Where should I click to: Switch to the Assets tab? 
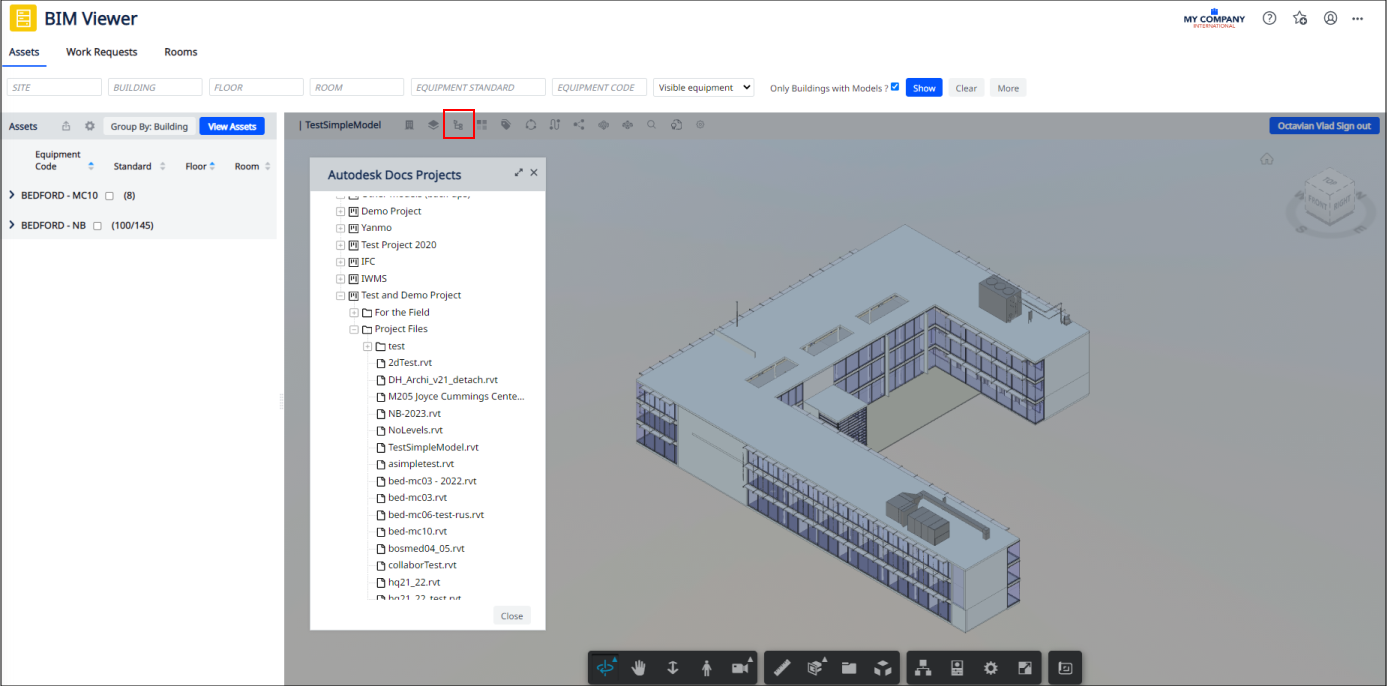tap(24, 52)
